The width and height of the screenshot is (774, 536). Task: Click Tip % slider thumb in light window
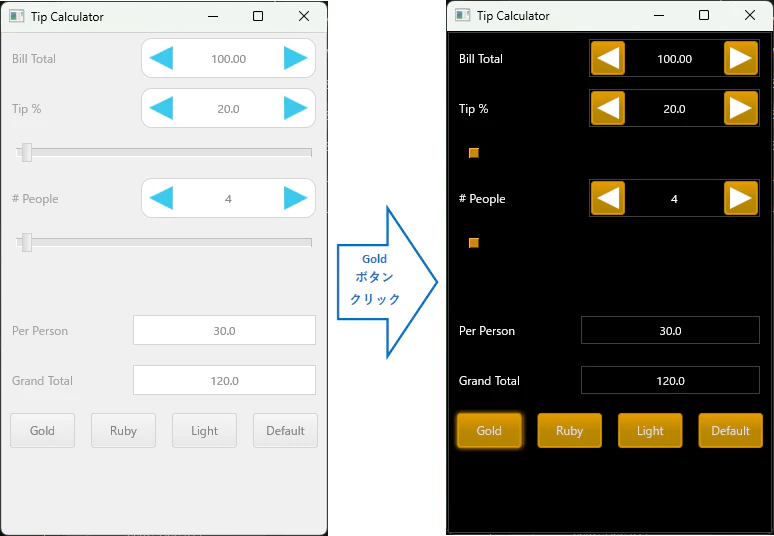coord(27,153)
